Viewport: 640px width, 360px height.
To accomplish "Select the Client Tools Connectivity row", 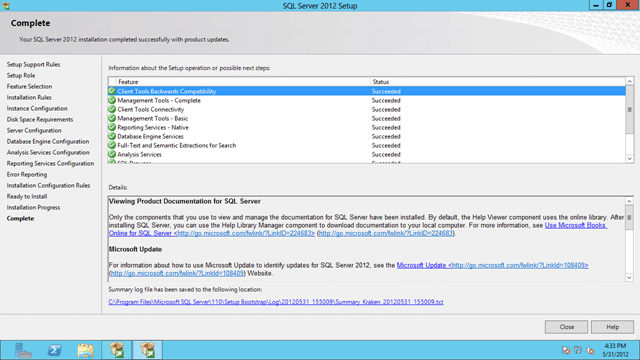I will tap(367, 109).
